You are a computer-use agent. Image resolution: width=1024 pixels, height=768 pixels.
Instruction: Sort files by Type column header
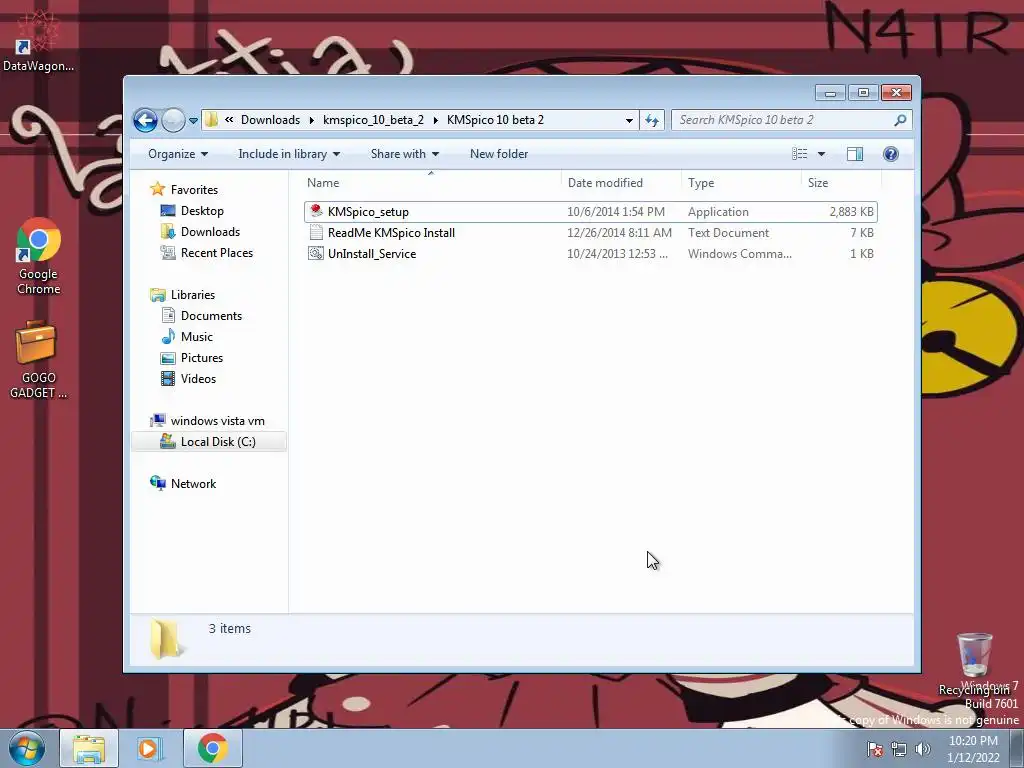741,183
